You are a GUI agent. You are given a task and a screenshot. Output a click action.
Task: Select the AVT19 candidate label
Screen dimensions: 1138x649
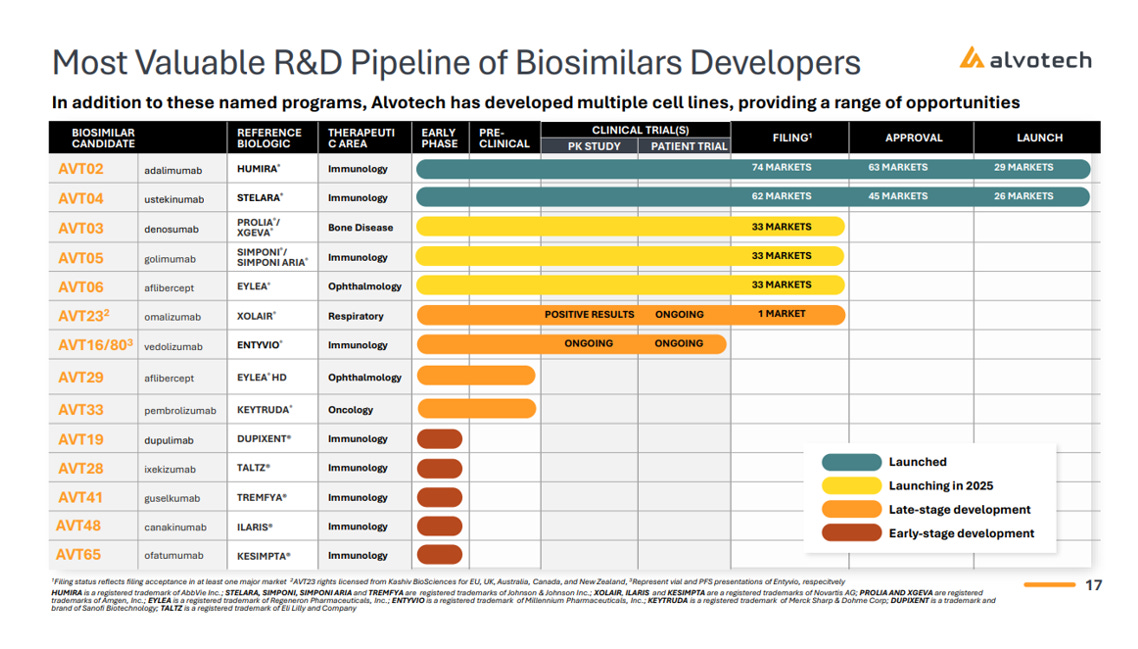(x=81, y=439)
